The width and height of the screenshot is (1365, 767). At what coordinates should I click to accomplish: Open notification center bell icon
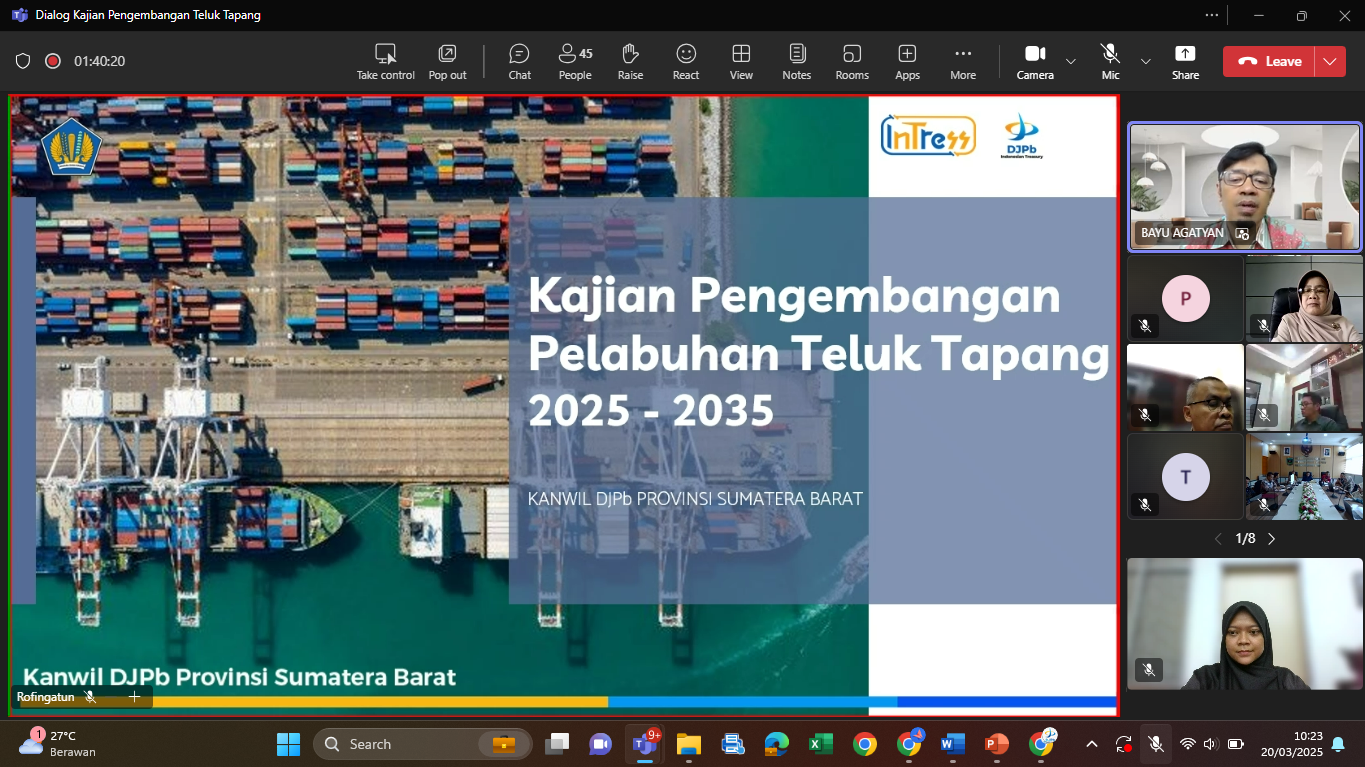click(1338, 744)
